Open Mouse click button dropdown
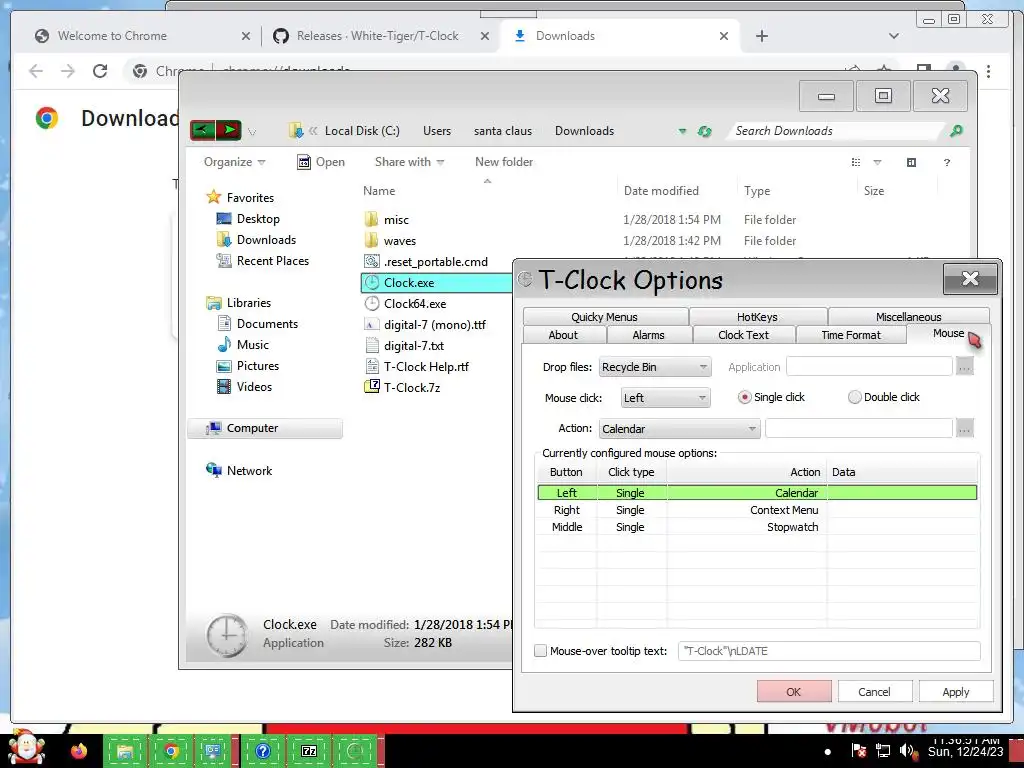The height and width of the screenshot is (768, 1024). click(x=665, y=398)
